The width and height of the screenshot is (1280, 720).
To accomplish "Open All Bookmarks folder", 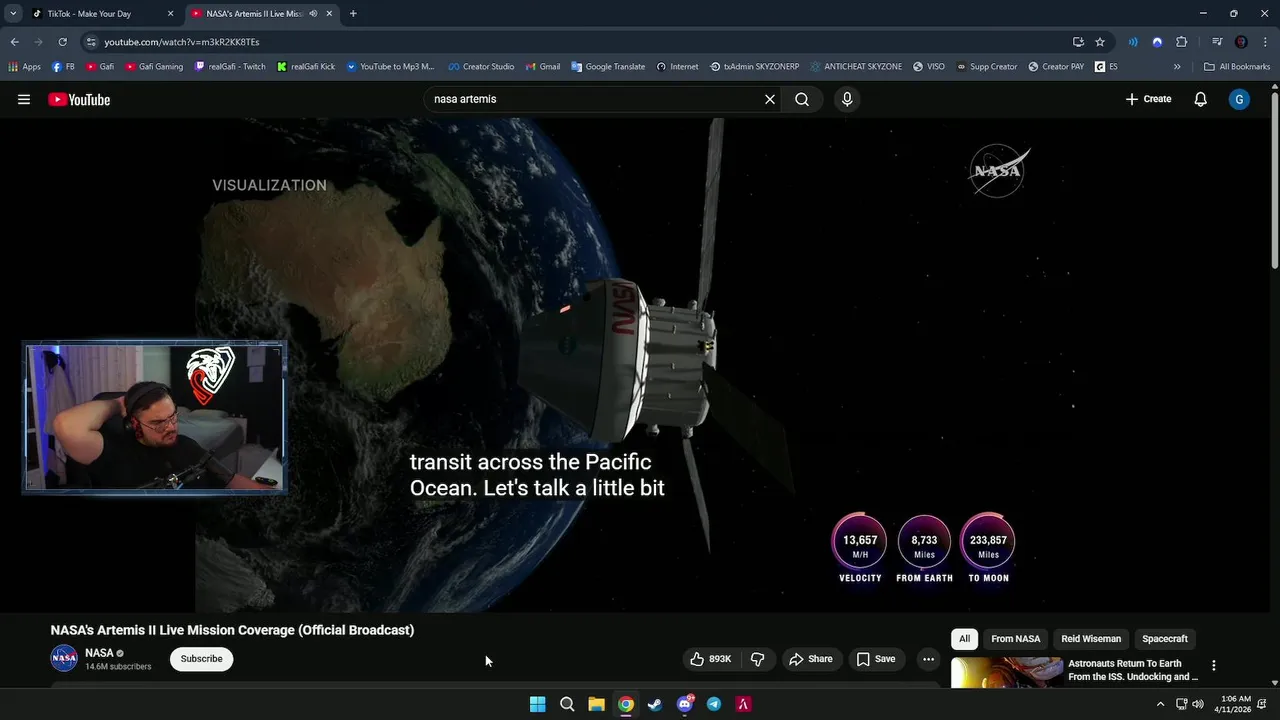I will (1237, 67).
